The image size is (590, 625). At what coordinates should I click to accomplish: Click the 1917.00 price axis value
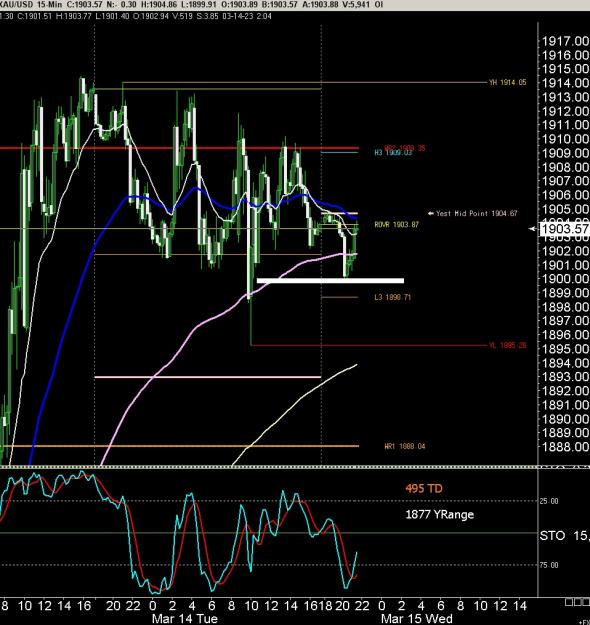(565, 41)
